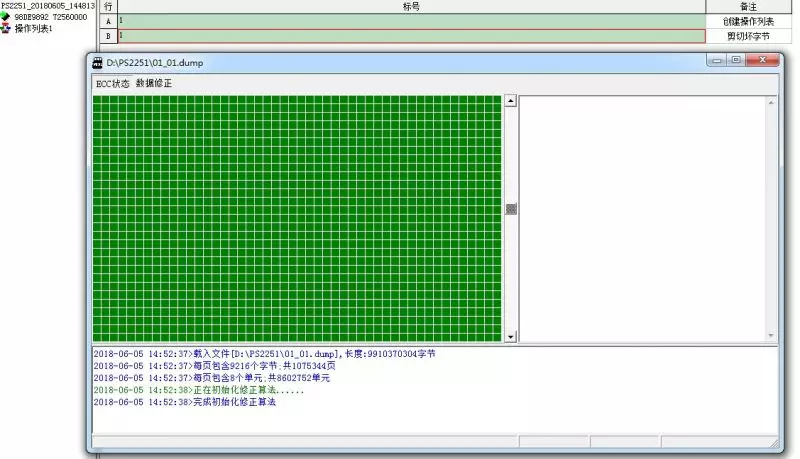800x459 pixels.
Task: Open the 数据修正 menu
Action: pyautogui.click(x=154, y=83)
